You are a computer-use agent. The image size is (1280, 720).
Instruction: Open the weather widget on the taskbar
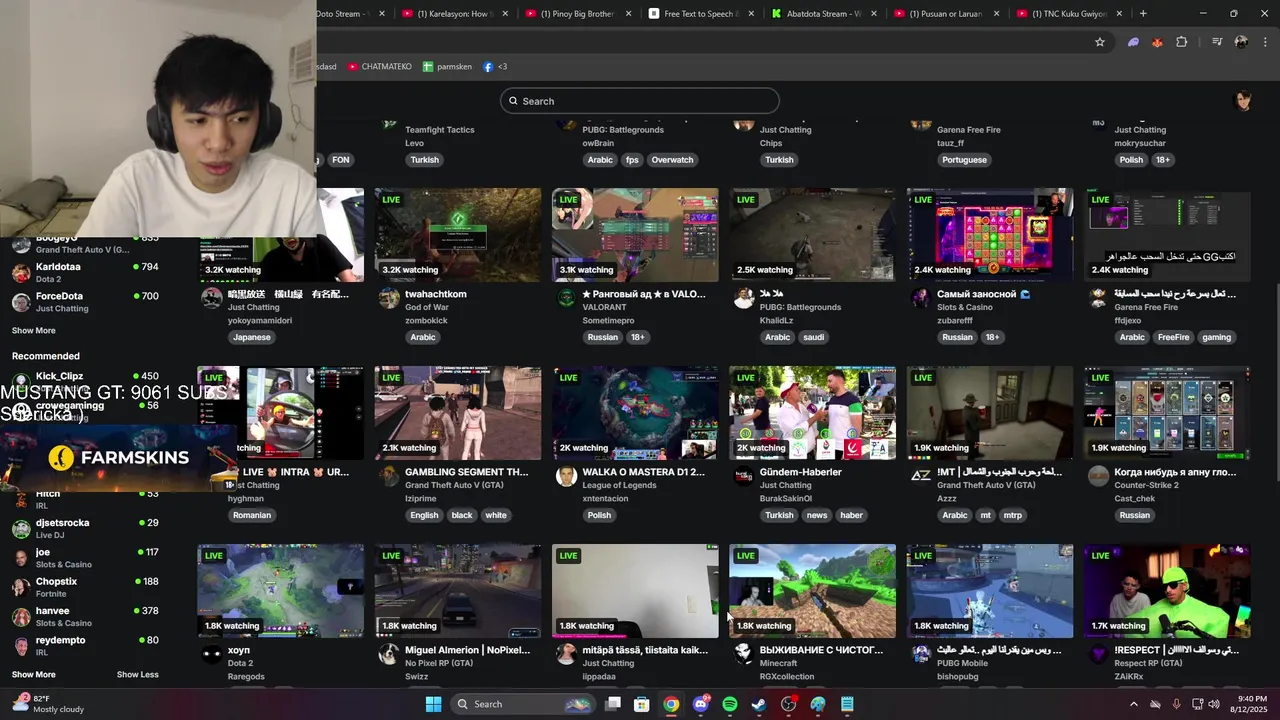(x=48, y=704)
